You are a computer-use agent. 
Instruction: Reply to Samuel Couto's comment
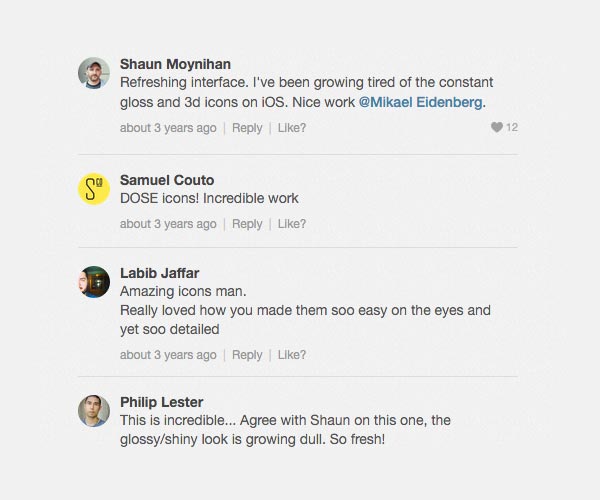pos(247,224)
